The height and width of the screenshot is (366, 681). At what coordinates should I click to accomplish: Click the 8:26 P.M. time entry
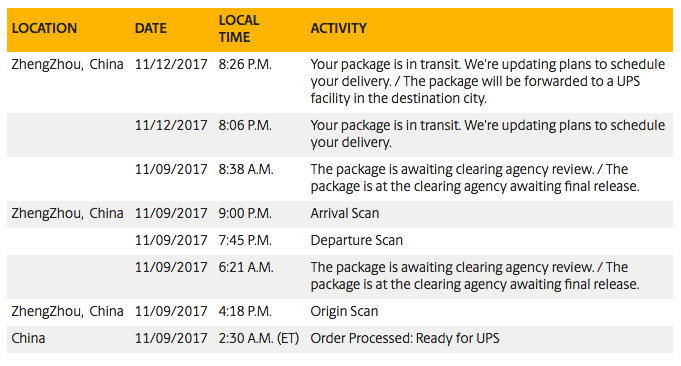coord(245,64)
